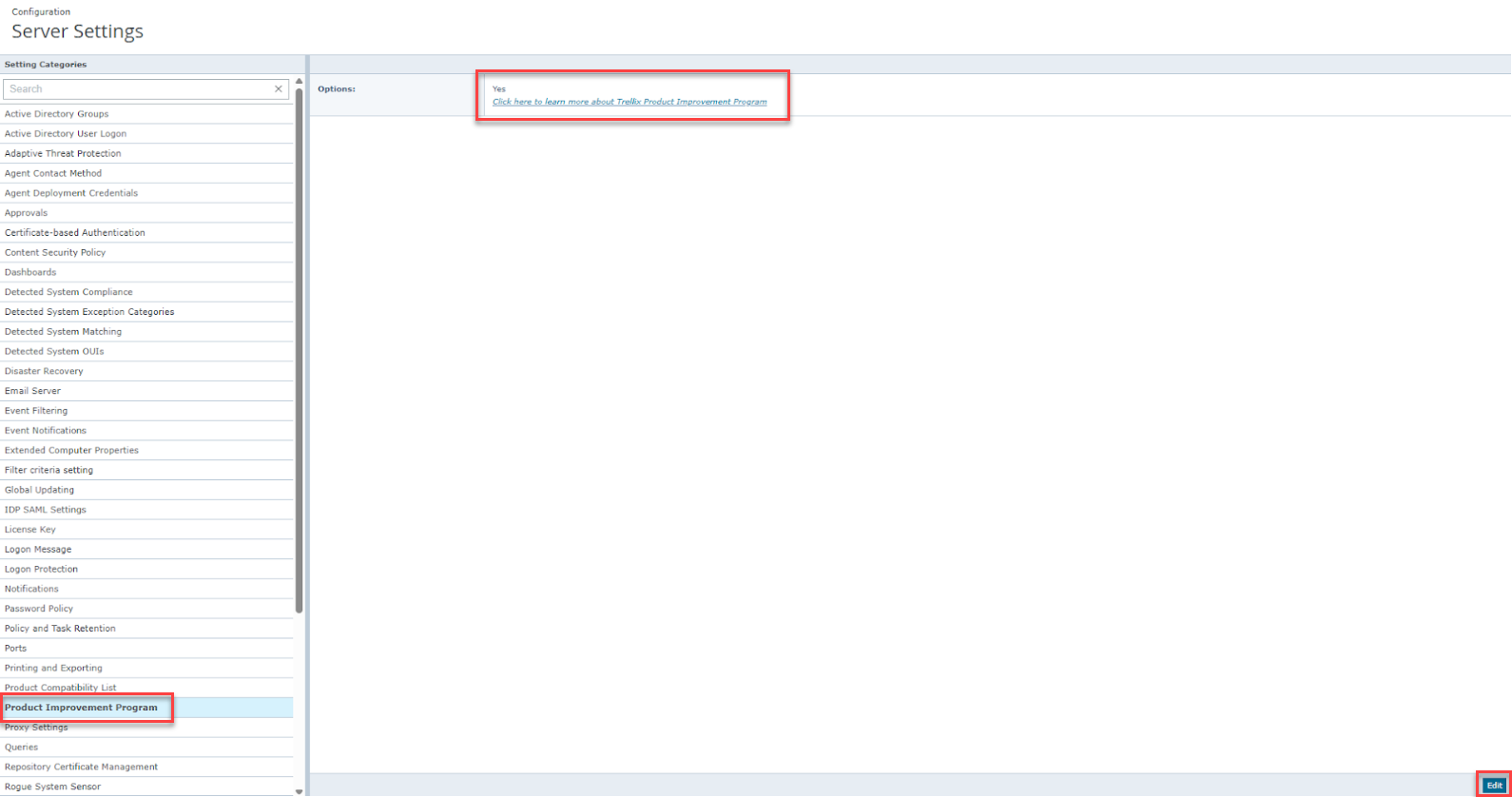Screen dimensions: 1512x797
Task: Select Password Policy category
Action: click(146, 609)
